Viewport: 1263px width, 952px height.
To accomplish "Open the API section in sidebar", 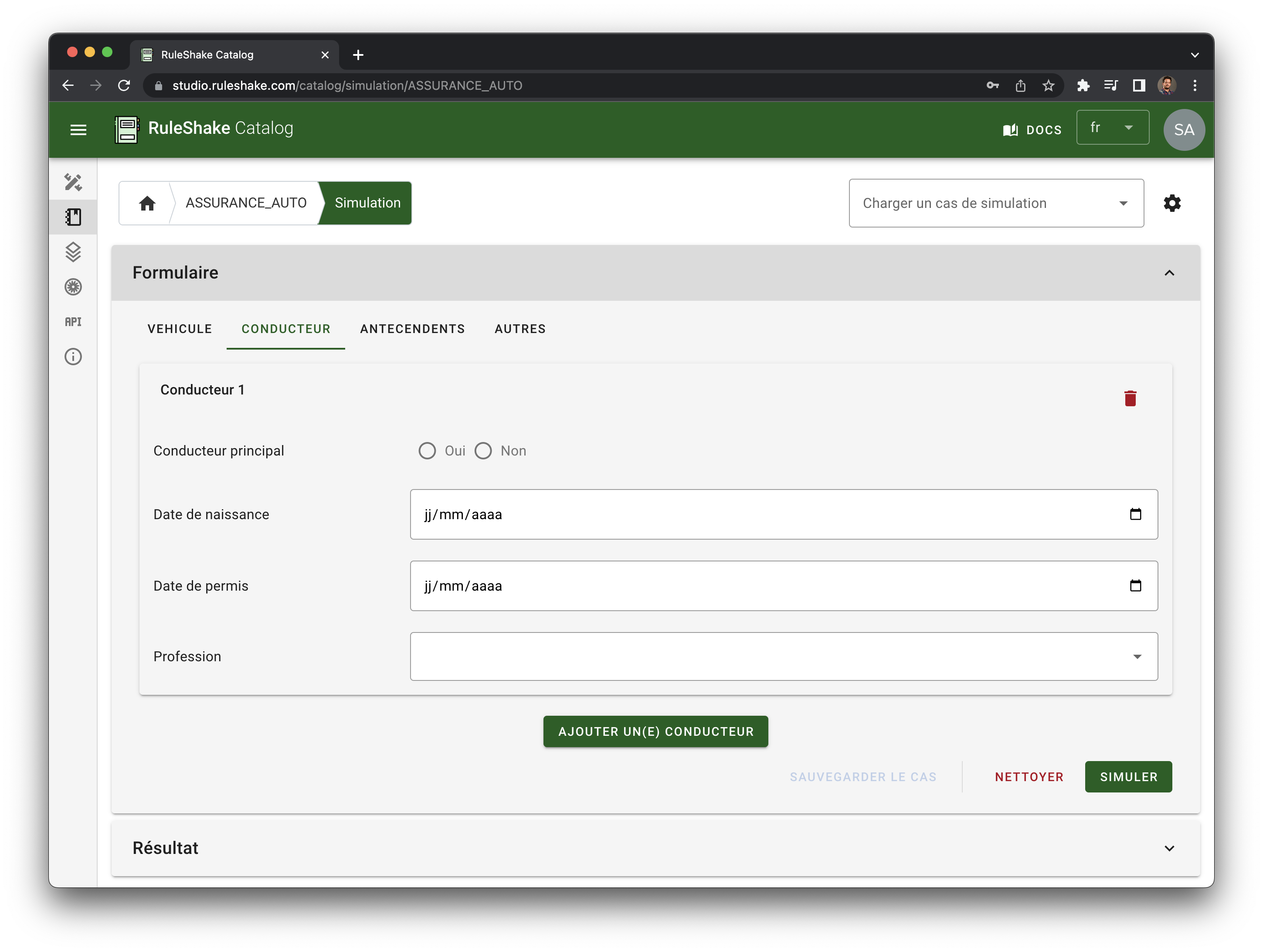I will [73, 322].
